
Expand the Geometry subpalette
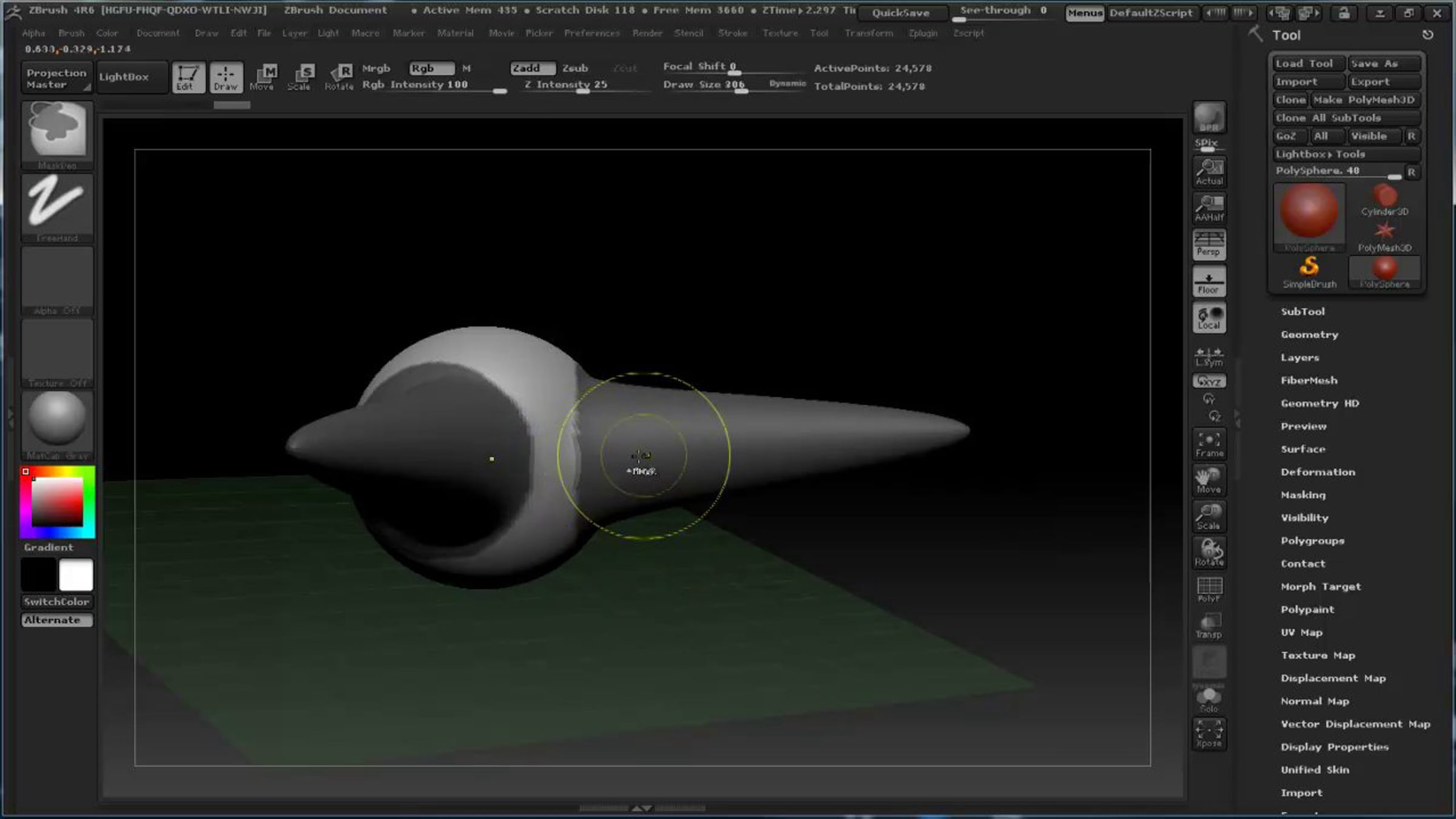(1309, 334)
